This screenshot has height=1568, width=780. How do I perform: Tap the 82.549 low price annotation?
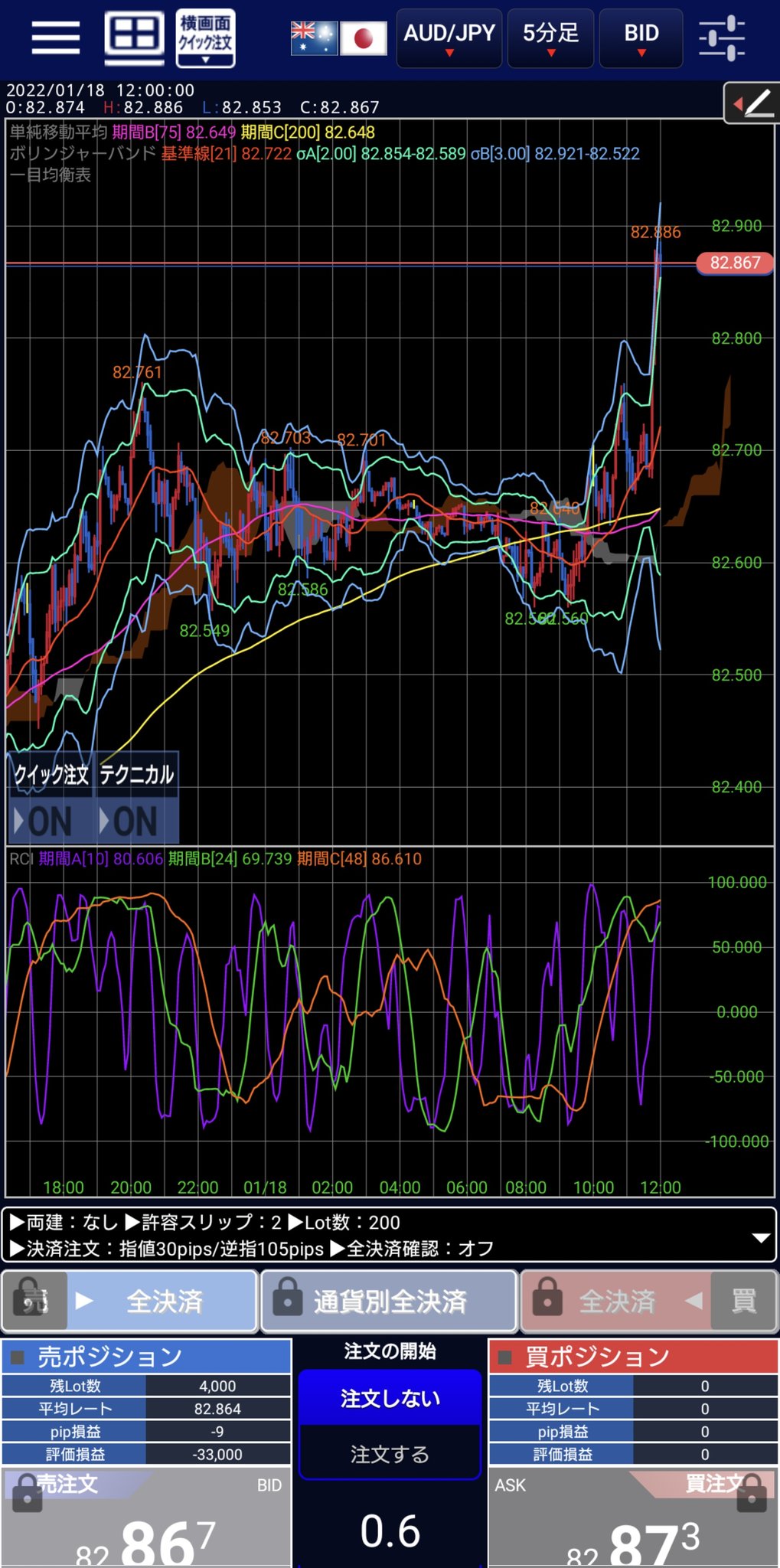(204, 631)
